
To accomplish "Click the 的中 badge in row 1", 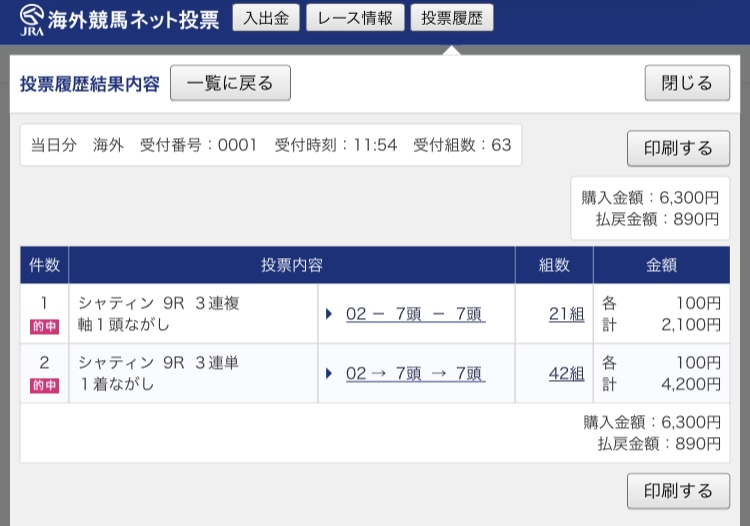I will [x=44, y=325].
